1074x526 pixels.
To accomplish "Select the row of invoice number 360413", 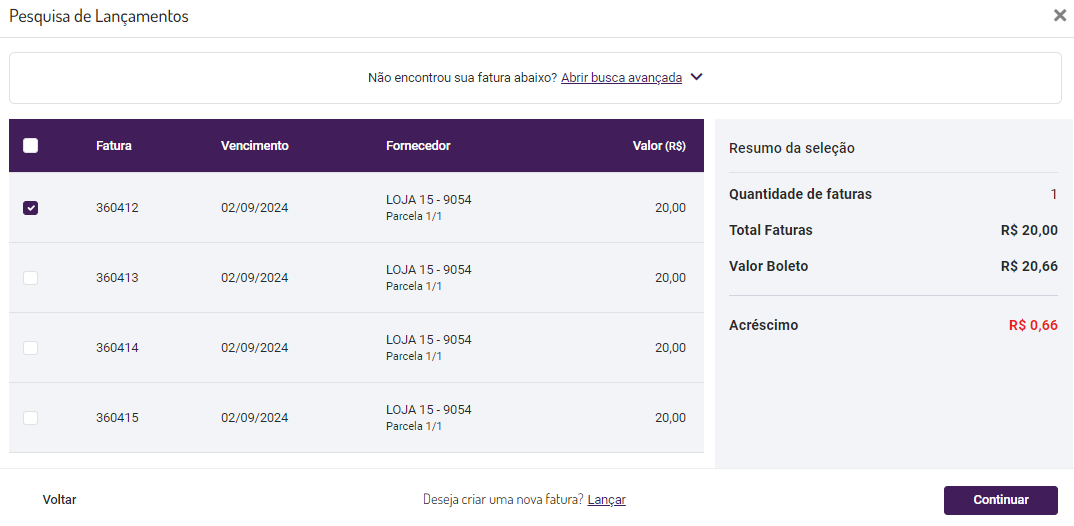I will point(117,278).
